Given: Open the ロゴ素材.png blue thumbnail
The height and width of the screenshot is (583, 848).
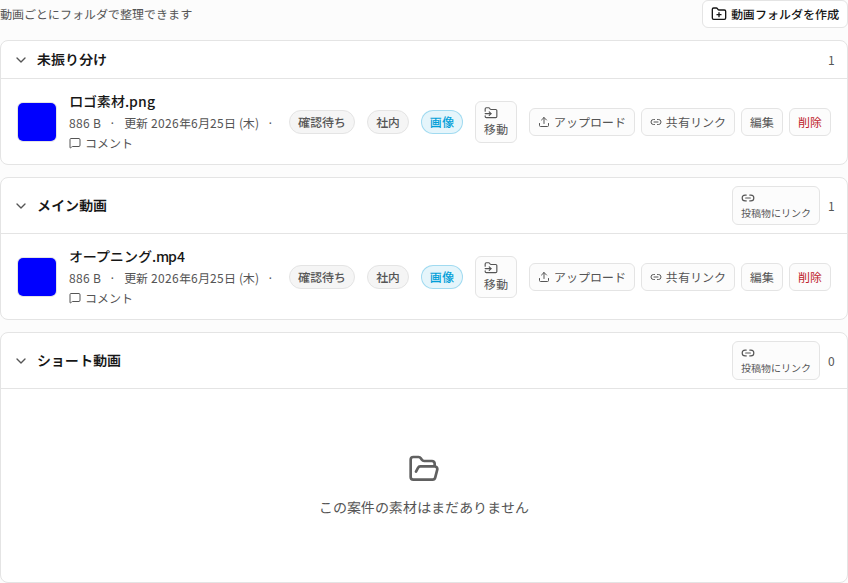Looking at the screenshot, I should point(37,122).
